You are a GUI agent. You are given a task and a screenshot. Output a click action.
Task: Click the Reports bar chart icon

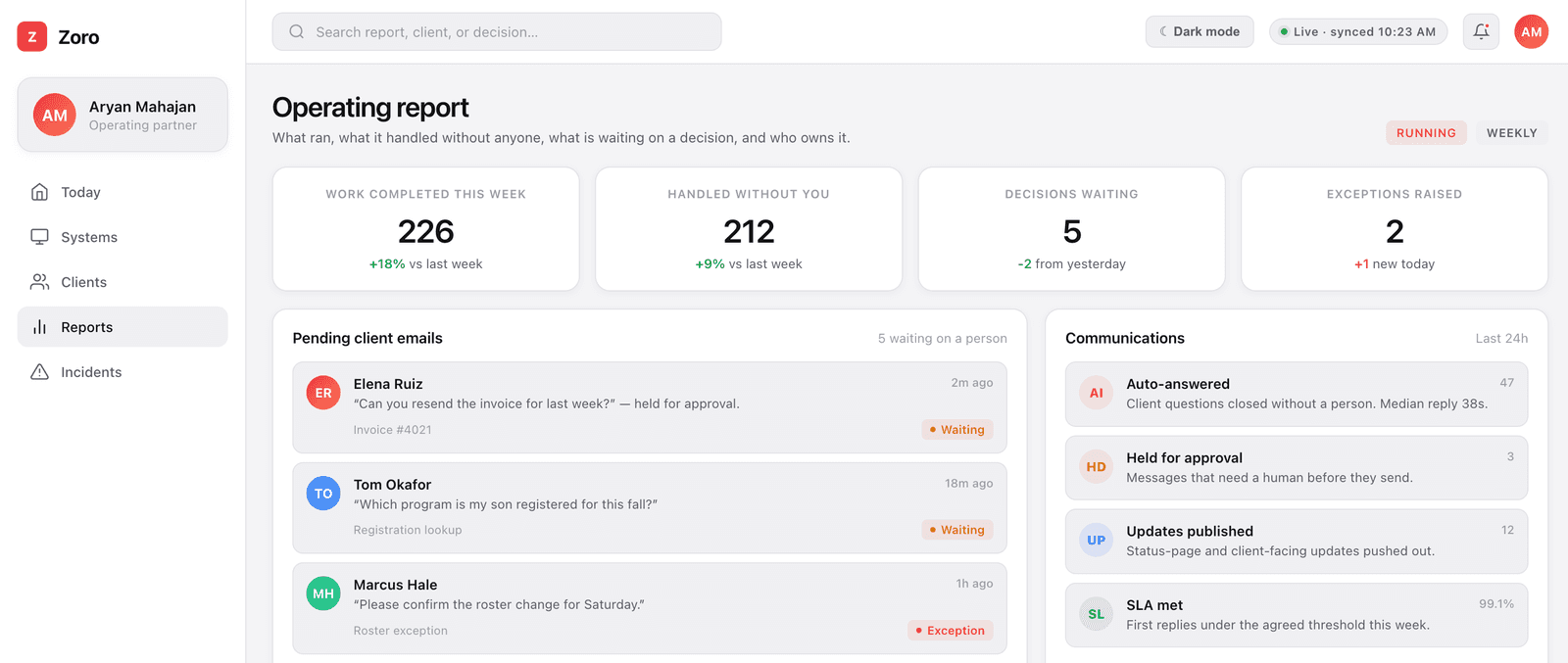click(39, 327)
